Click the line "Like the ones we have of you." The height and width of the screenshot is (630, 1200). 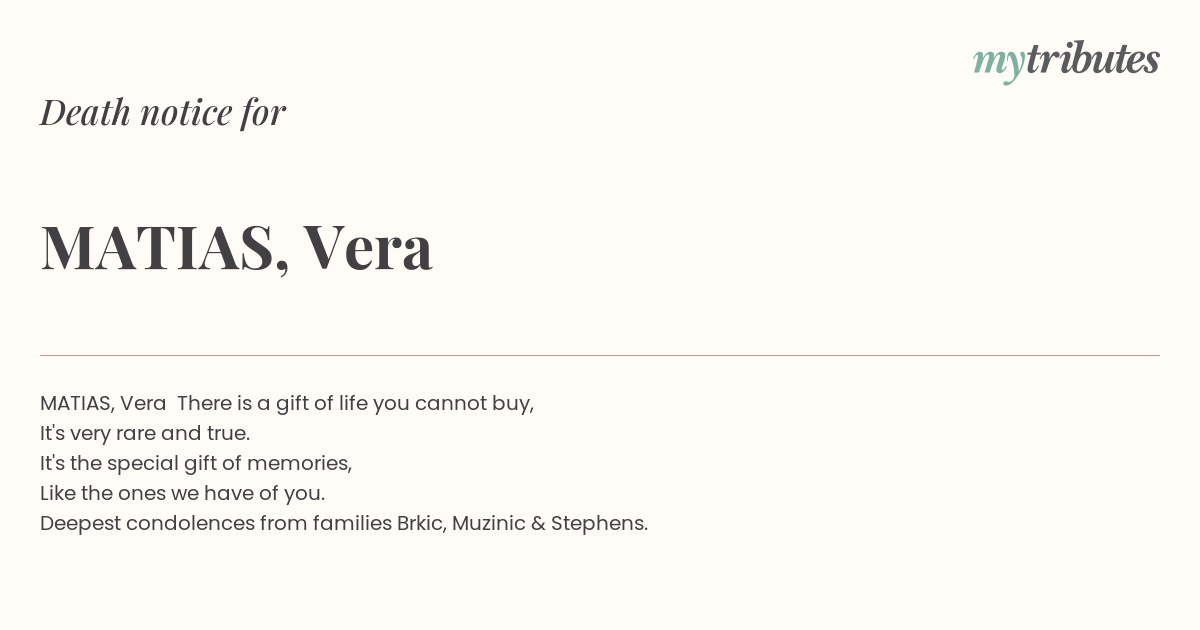[x=182, y=493]
